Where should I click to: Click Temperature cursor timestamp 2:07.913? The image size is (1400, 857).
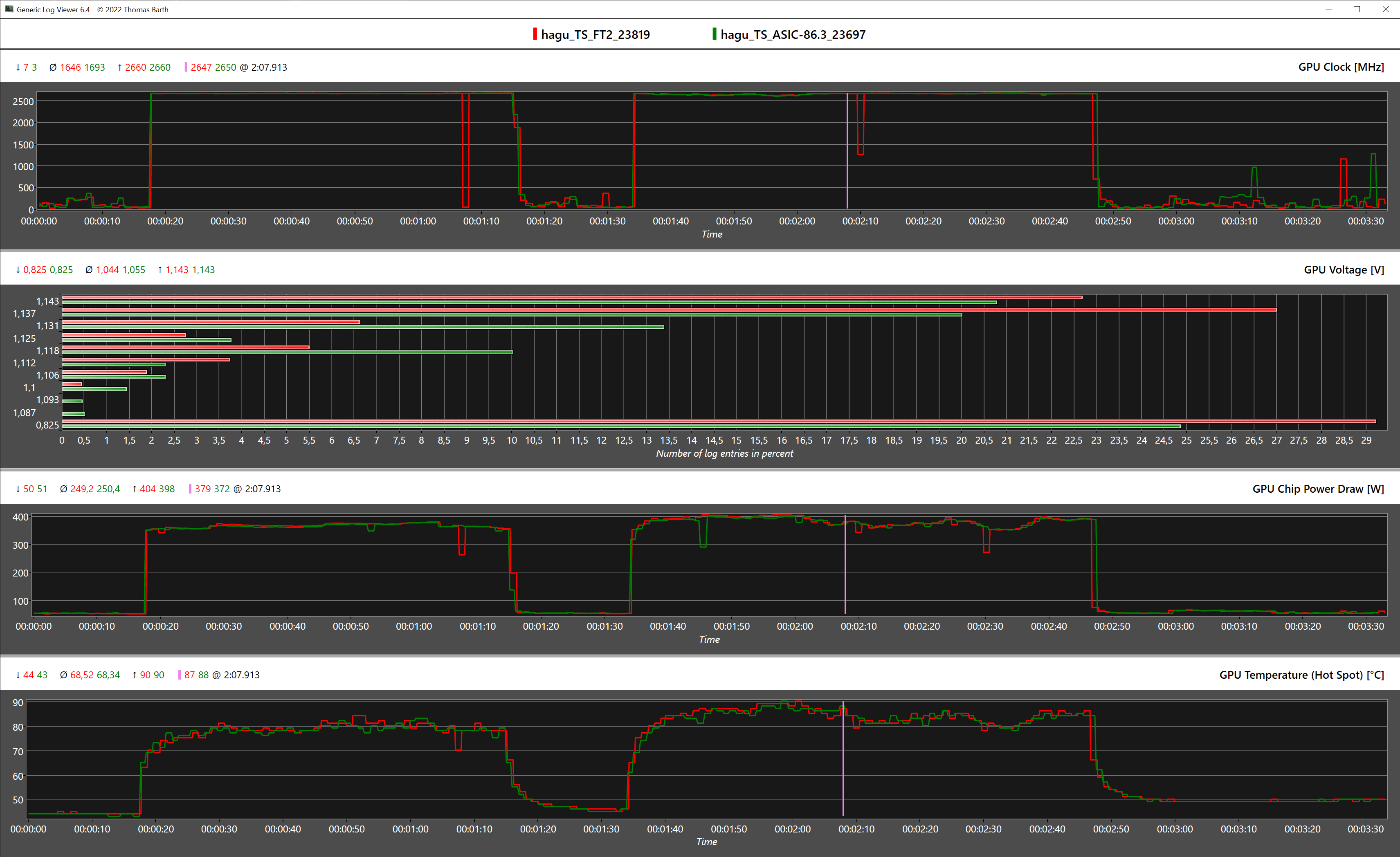241,675
